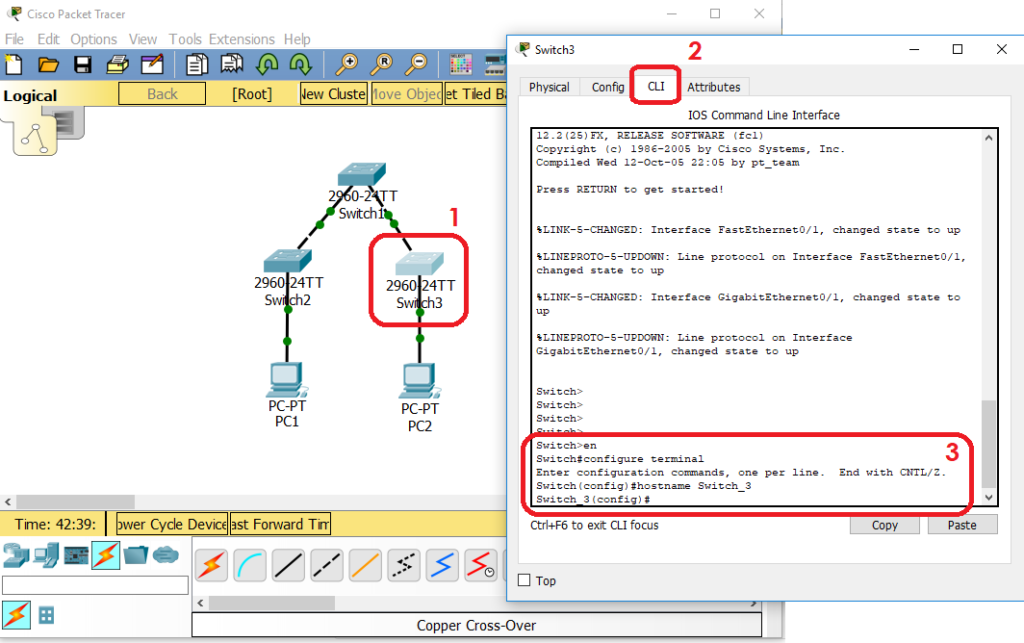The height and width of the screenshot is (643, 1024).
Task: Click the Copy button in CLI
Action: click(x=884, y=525)
